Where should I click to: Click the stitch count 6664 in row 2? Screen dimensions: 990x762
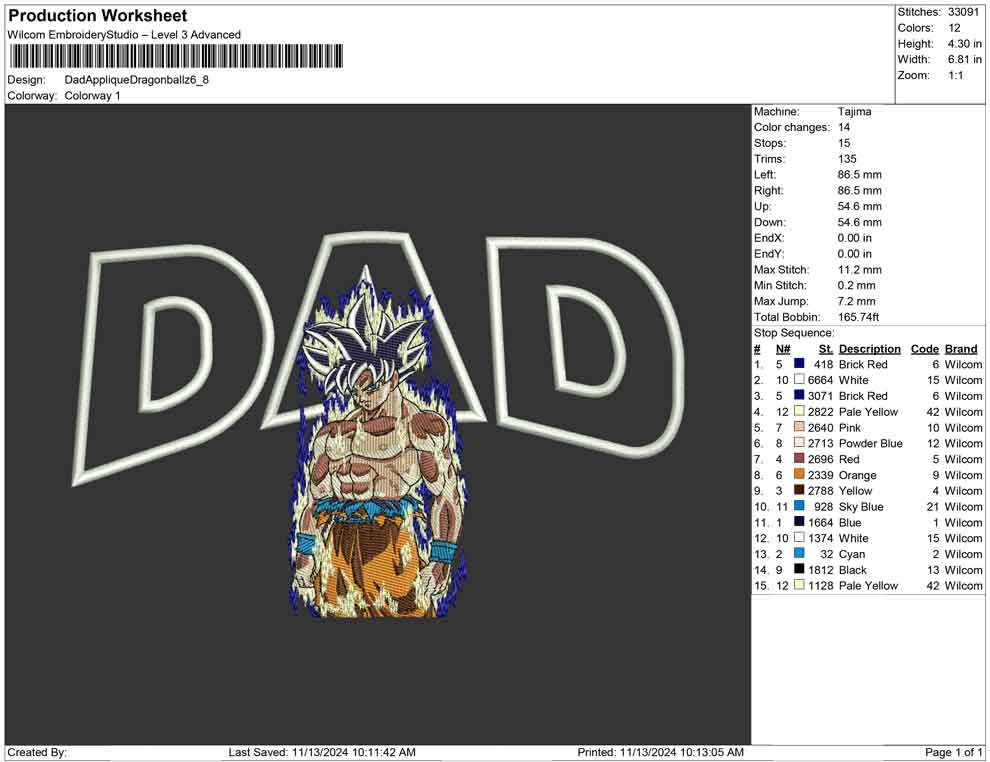820,380
